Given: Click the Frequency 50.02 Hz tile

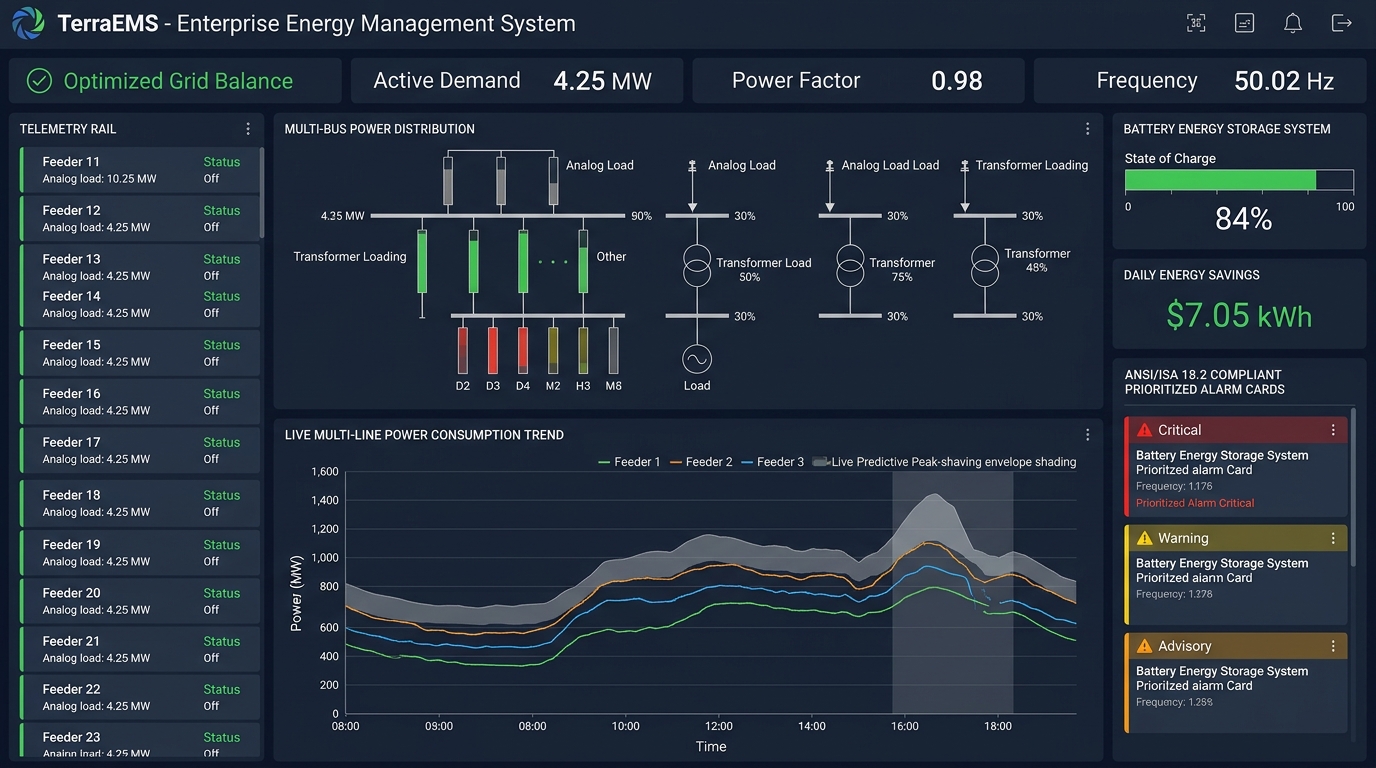Looking at the screenshot, I should tap(1200, 81).
